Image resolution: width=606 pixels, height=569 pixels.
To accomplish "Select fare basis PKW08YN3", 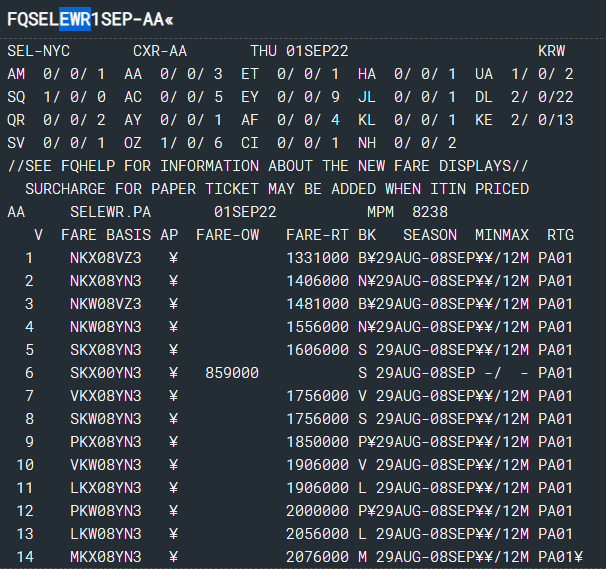I will click(x=106, y=511).
